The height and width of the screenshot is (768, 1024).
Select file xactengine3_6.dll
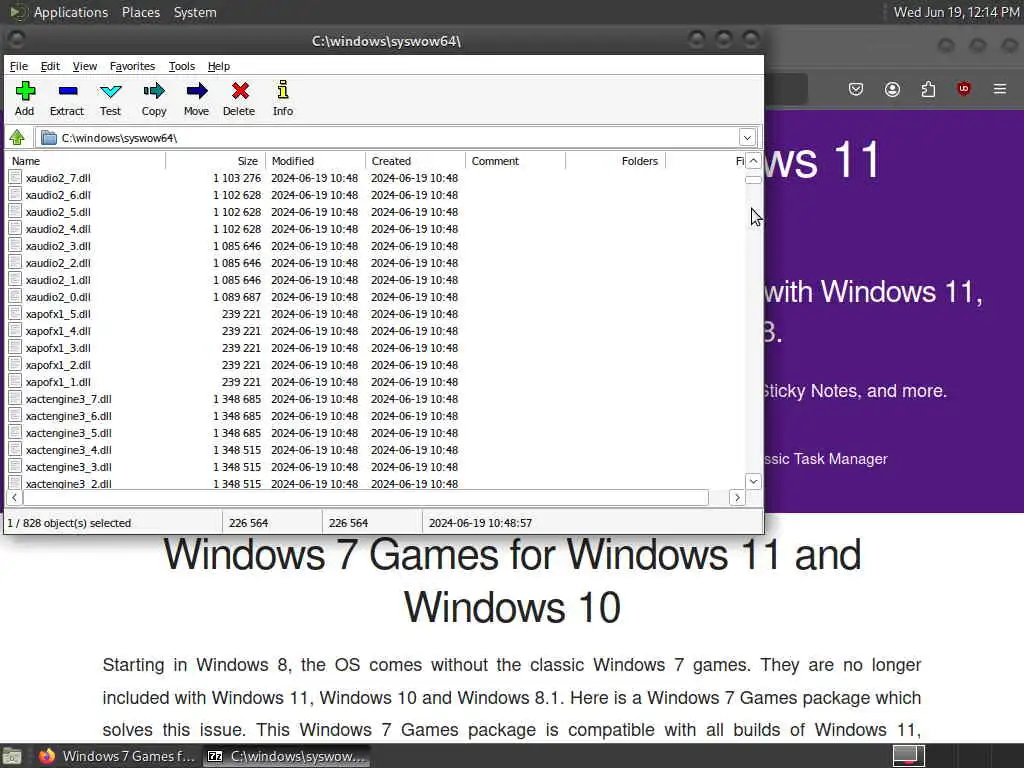(x=69, y=415)
